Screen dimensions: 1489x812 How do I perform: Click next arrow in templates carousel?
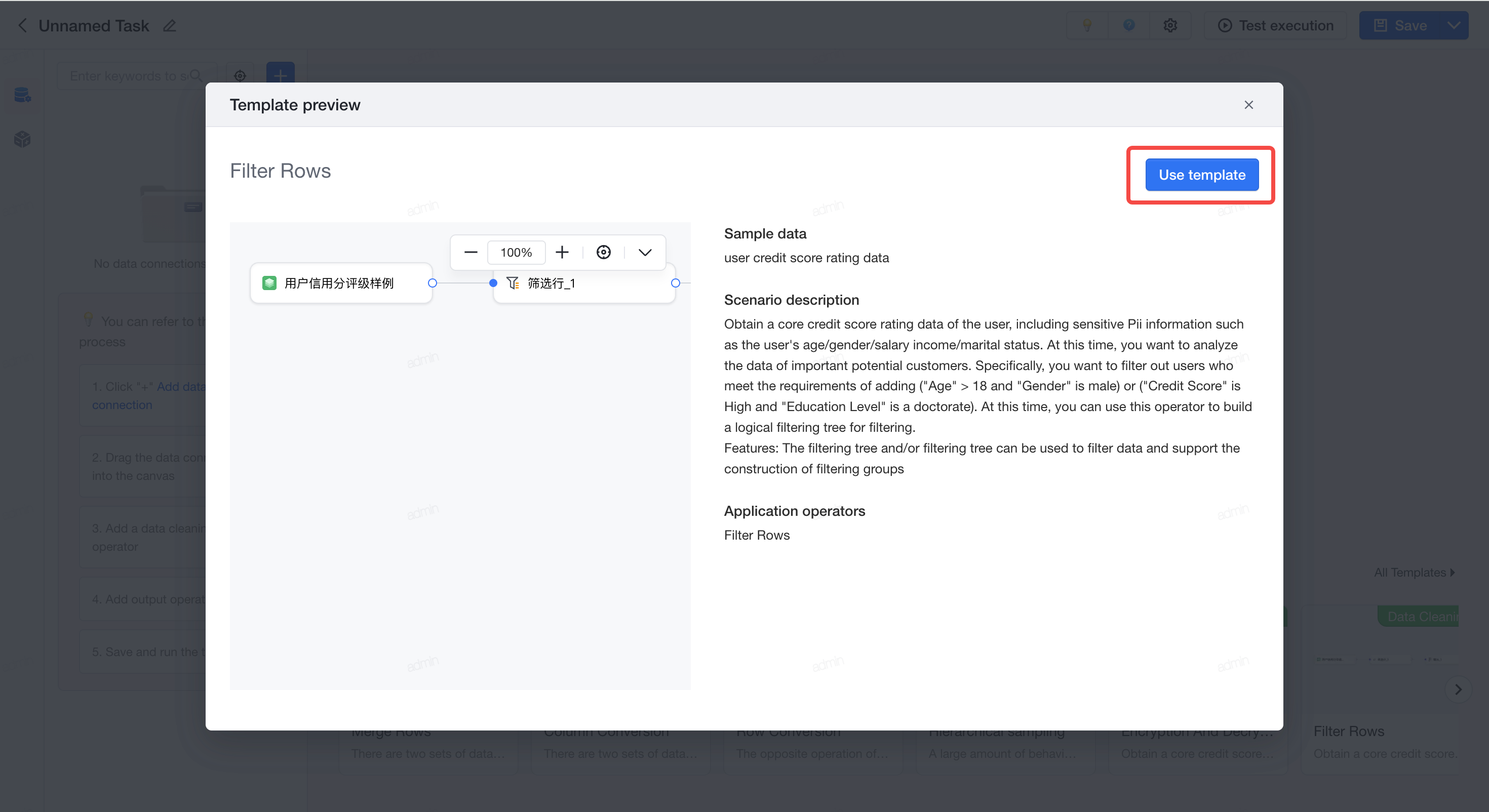[x=1458, y=689]
